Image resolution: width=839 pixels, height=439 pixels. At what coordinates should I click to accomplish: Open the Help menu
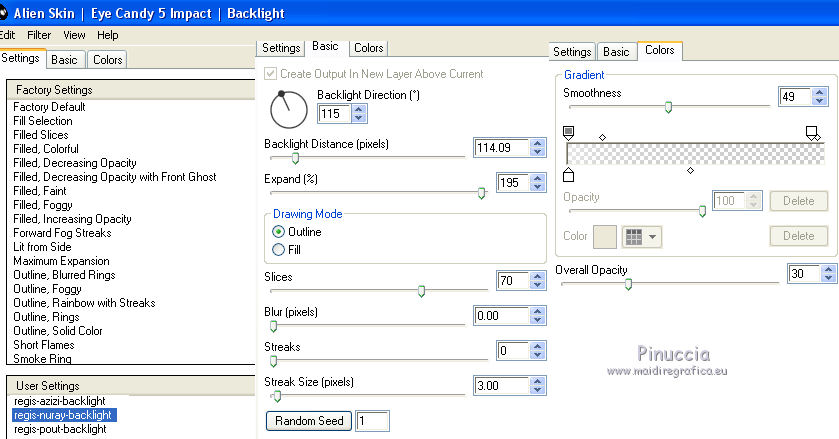[108, 35]
